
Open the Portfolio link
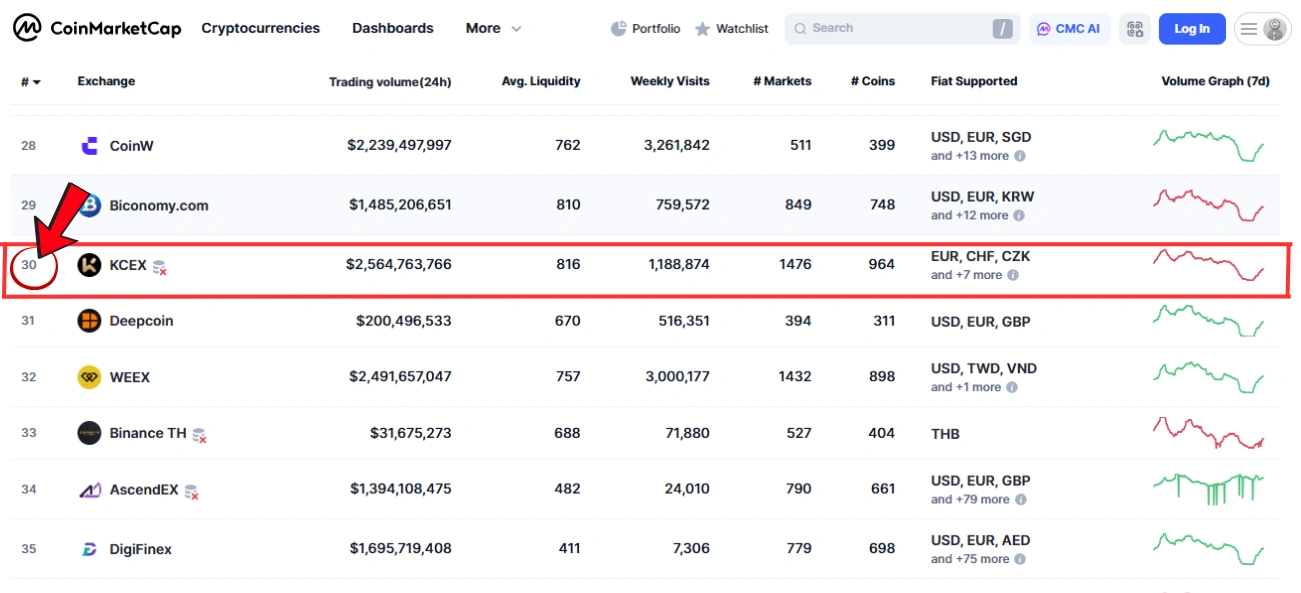[x=645, y=28]
